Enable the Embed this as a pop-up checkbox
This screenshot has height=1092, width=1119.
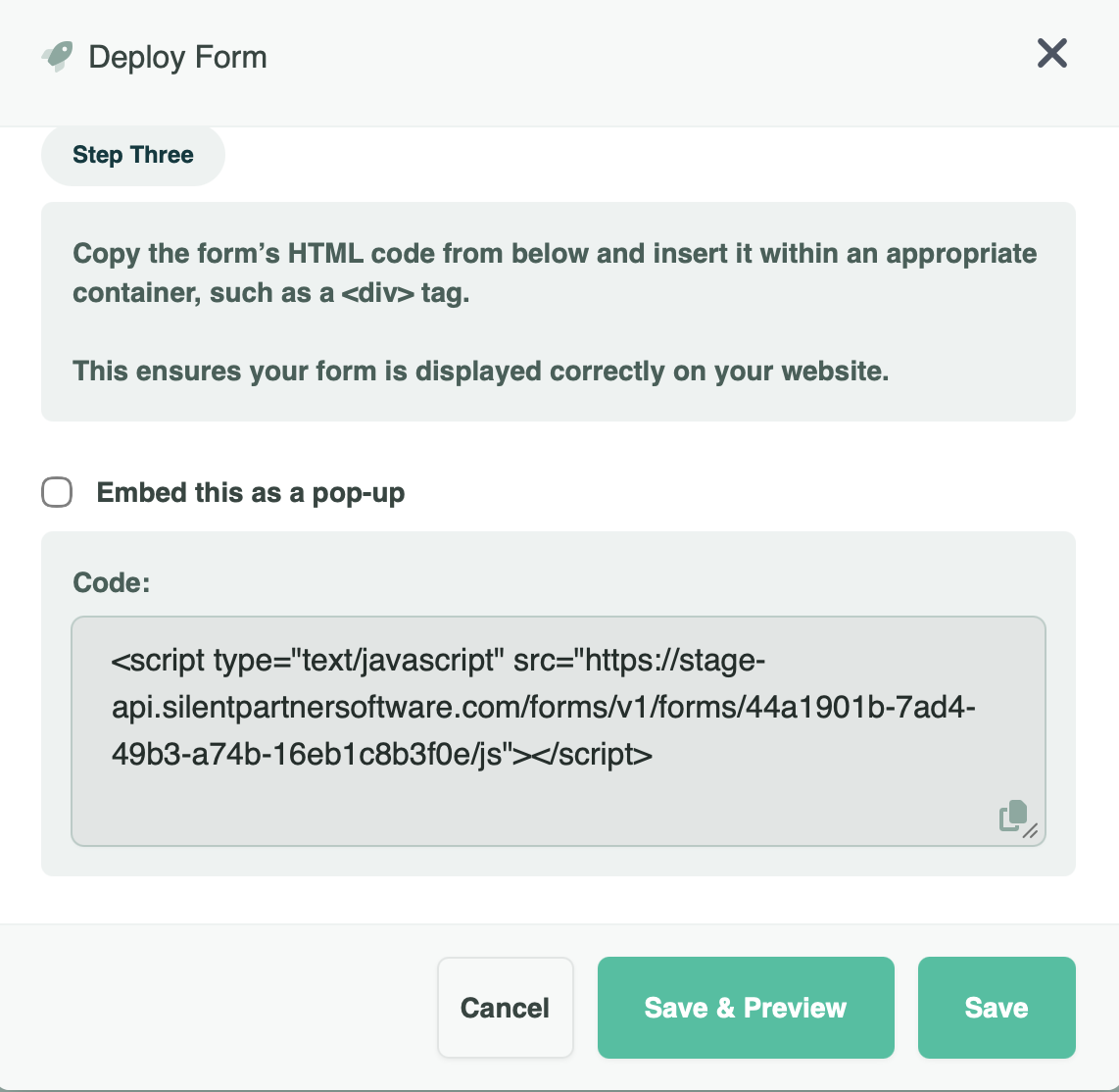click(57, 492)
